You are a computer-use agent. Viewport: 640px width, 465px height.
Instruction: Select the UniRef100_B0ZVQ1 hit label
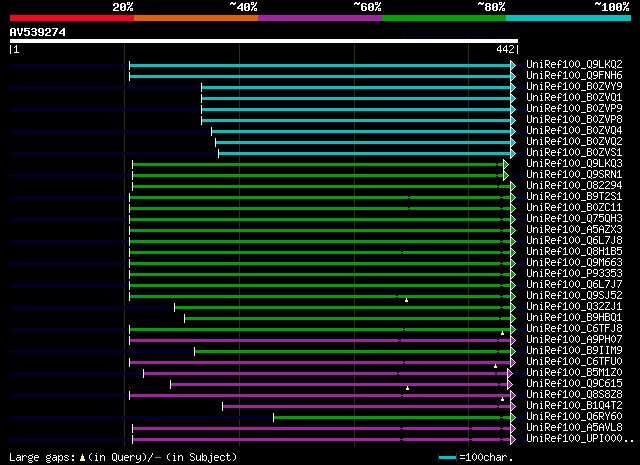pyautogui.click(x=574, y=97)
